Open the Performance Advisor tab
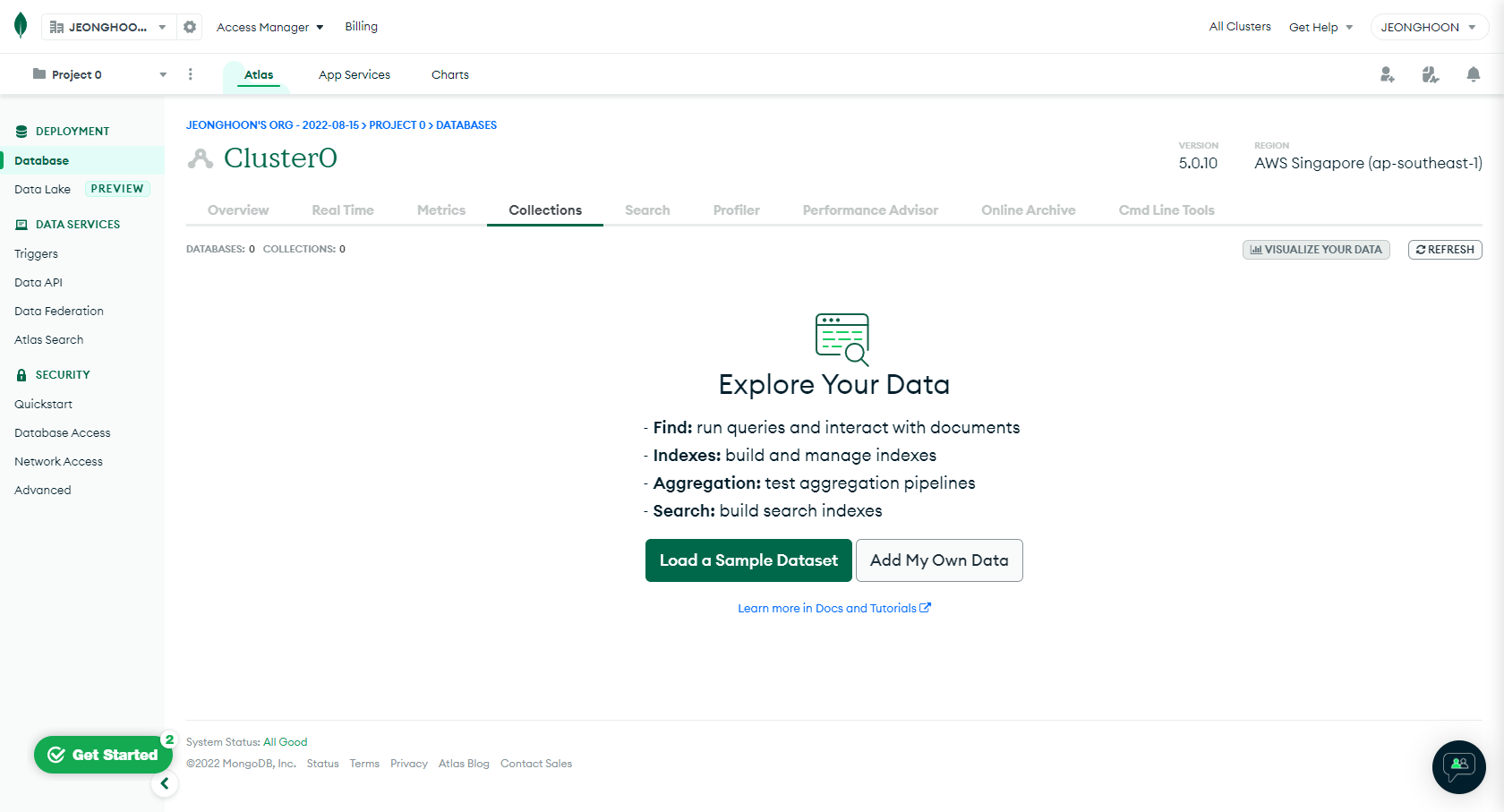 coord(870,210)
